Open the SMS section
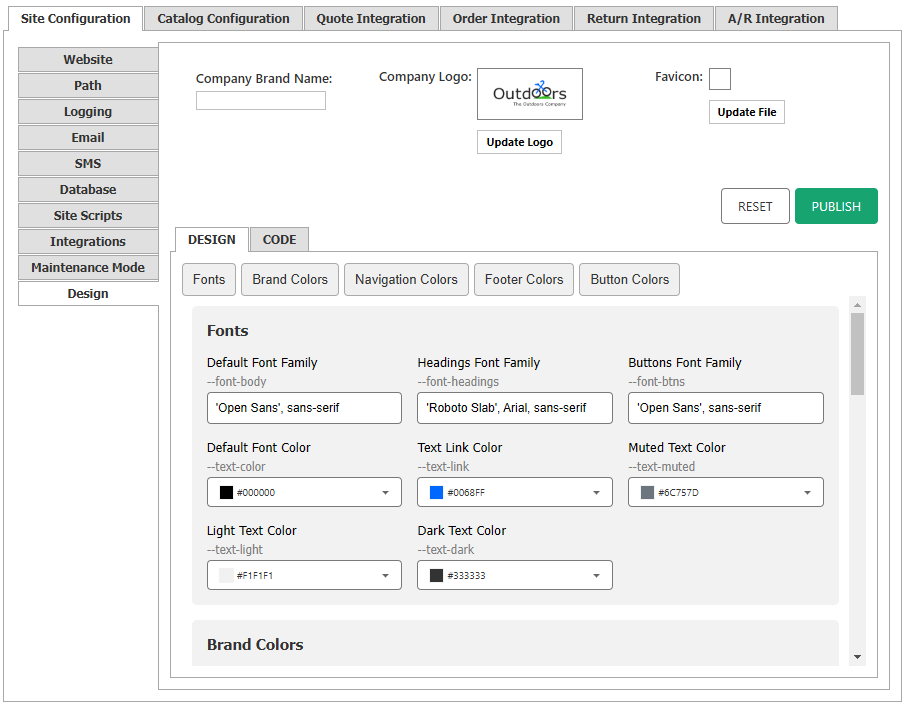Screen dimensions: 910x713 coord(88,164)
